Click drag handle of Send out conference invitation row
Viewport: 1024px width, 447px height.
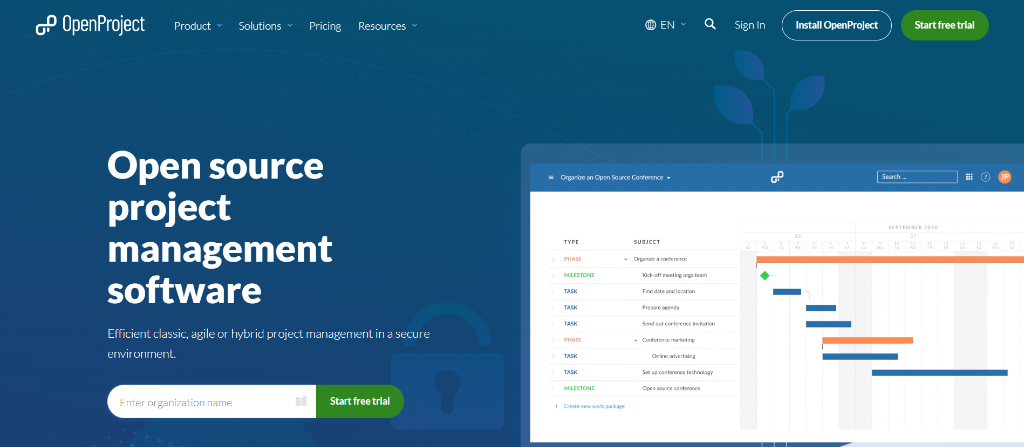pyautogui.click(x=553, y=323)
